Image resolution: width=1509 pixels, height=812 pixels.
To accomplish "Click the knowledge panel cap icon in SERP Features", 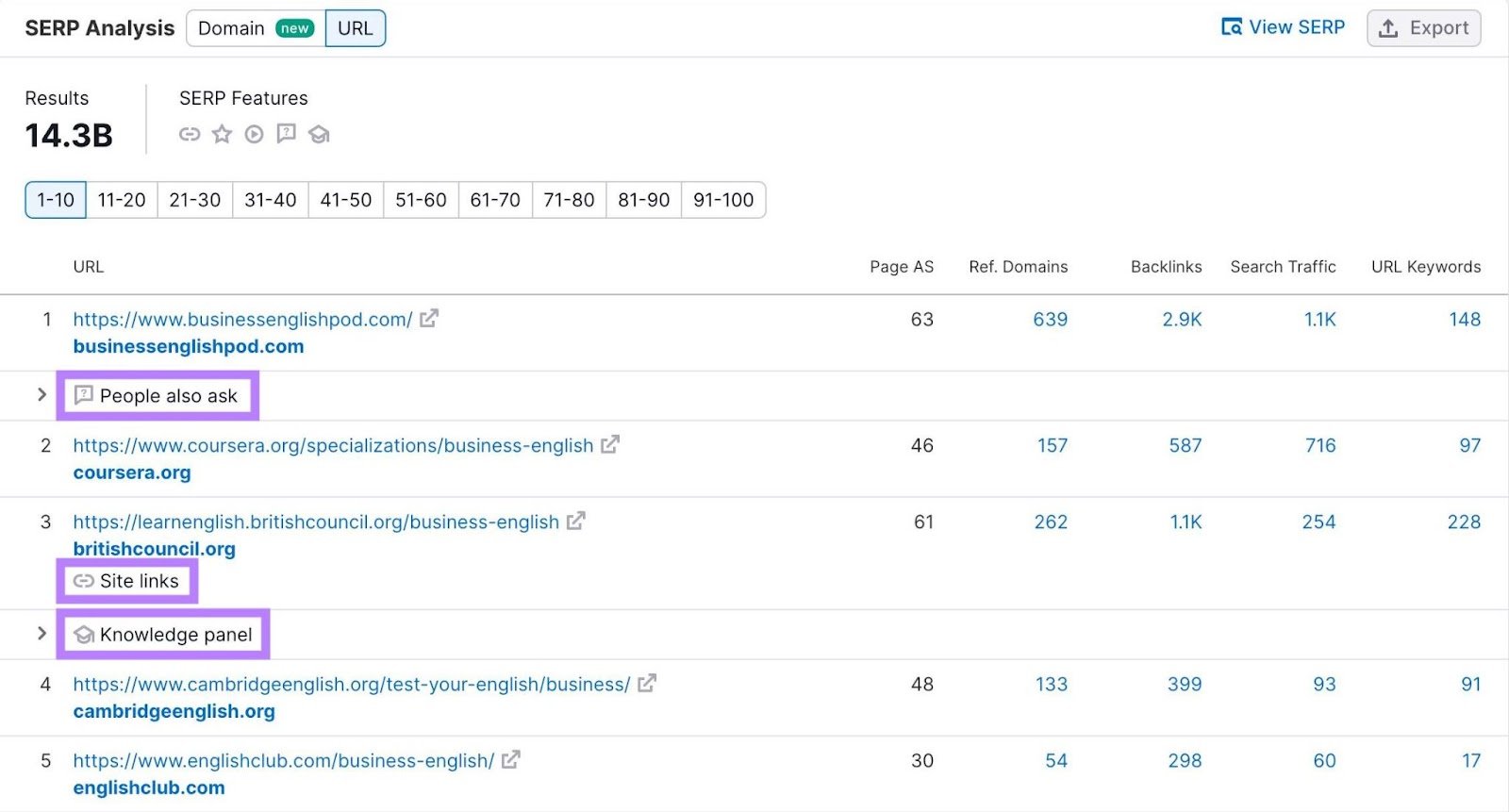I will (x=319, y=134).
